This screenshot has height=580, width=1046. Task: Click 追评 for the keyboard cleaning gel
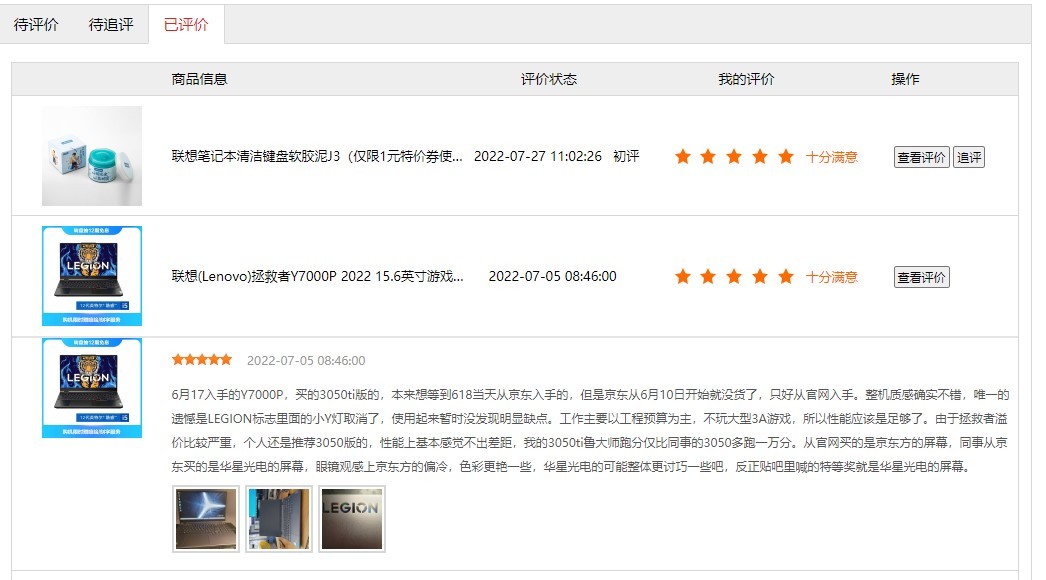pyautogui.click(x=969, y=157)
